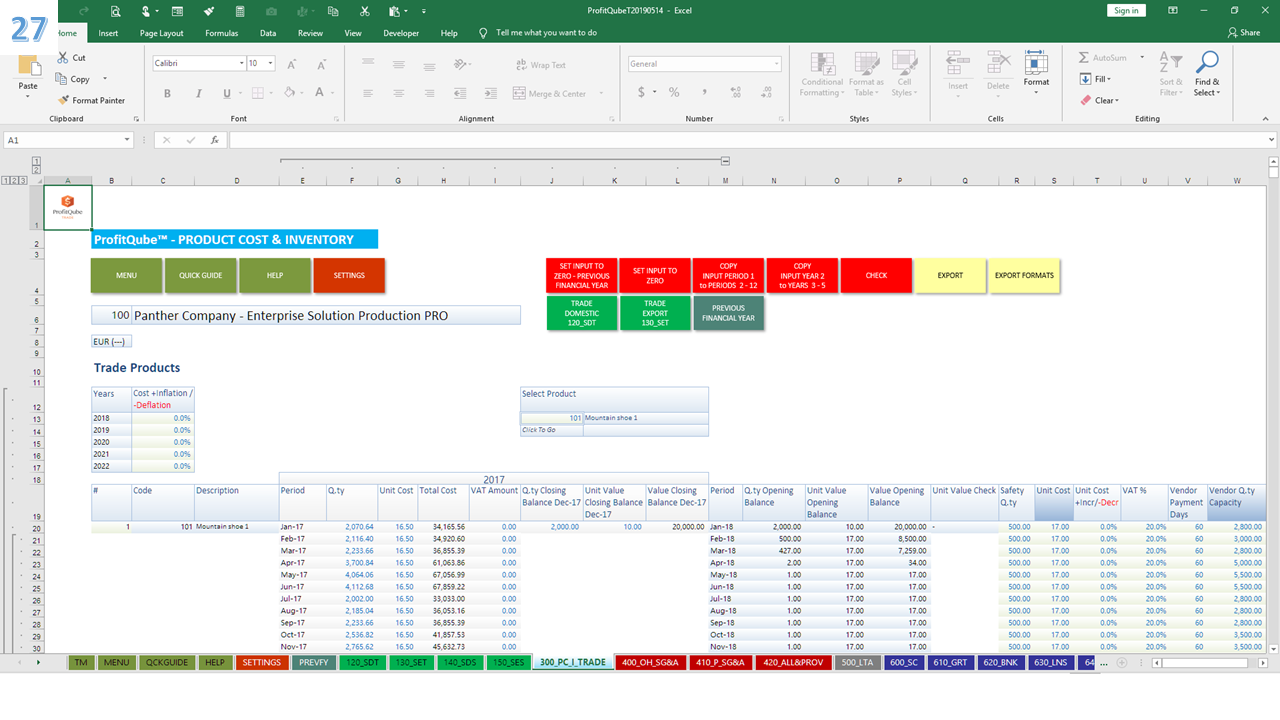The image size is (1280, 720).
Task: Click the Increase Font Size icon
Action: point(292,64)
